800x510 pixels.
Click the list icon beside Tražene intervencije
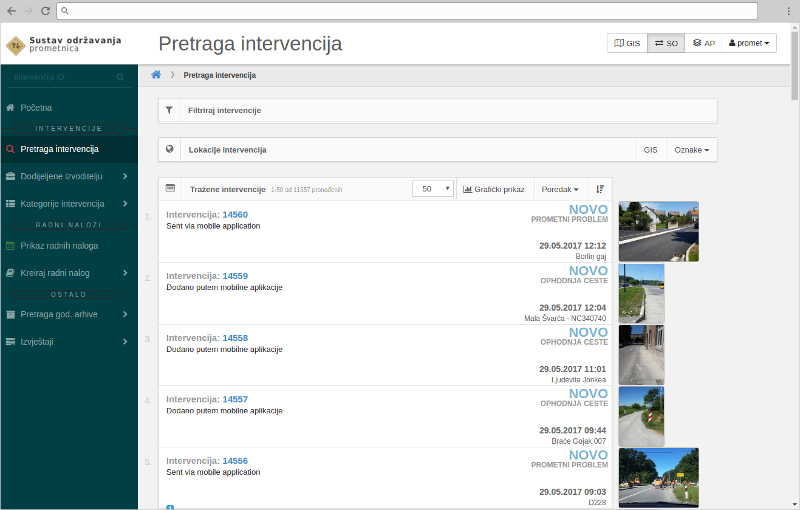click(x=170, y=188)
